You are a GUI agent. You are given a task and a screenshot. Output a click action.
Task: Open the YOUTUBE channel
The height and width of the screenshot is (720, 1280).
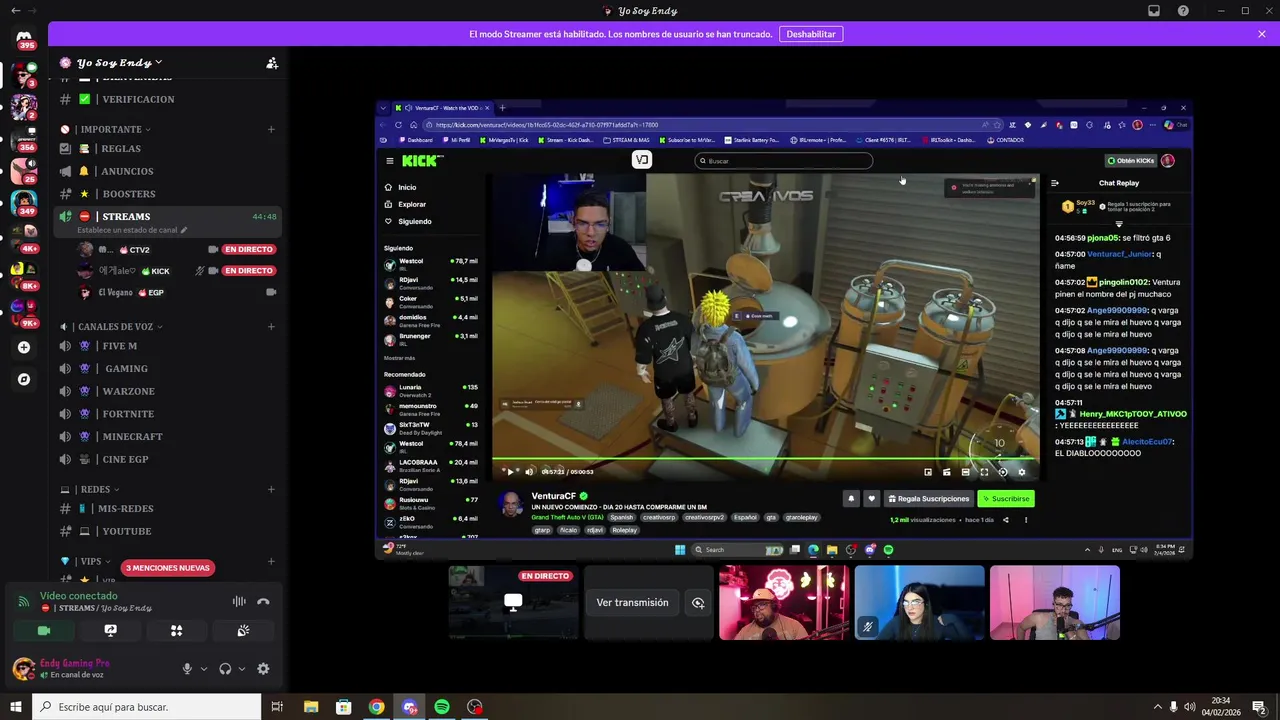[x=167, y=531]
